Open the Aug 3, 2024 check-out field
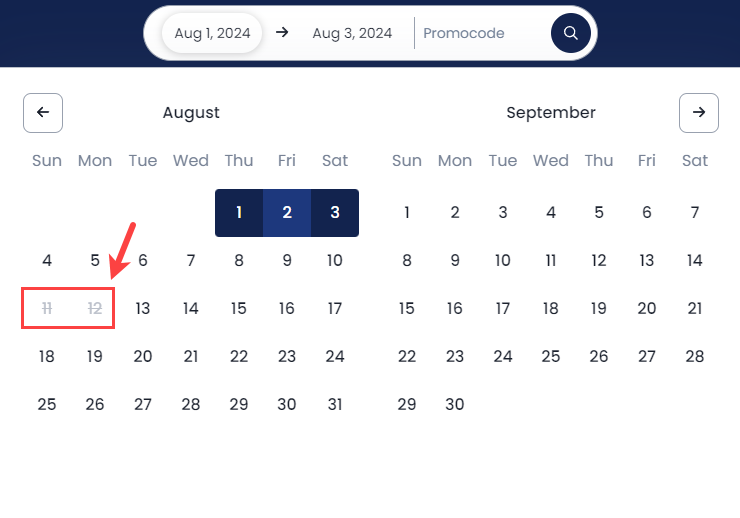 [x=352, y=33]
